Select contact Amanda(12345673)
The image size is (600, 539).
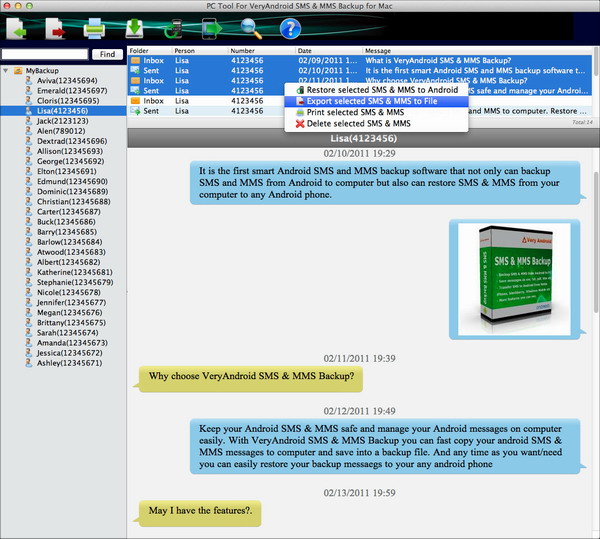click(72, 343)
